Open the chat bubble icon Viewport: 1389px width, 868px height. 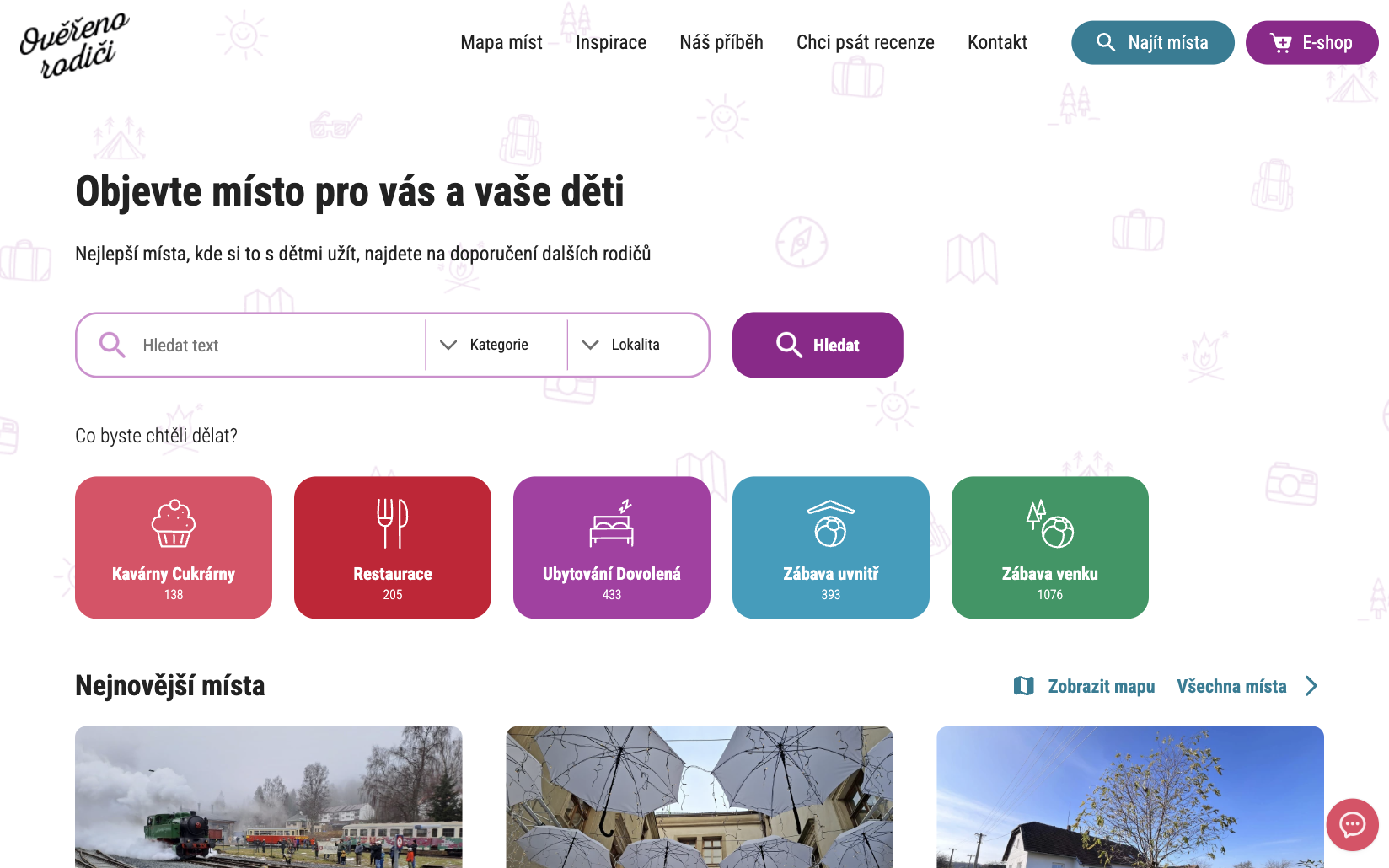pyautogui.click(x=1352, y=824)
